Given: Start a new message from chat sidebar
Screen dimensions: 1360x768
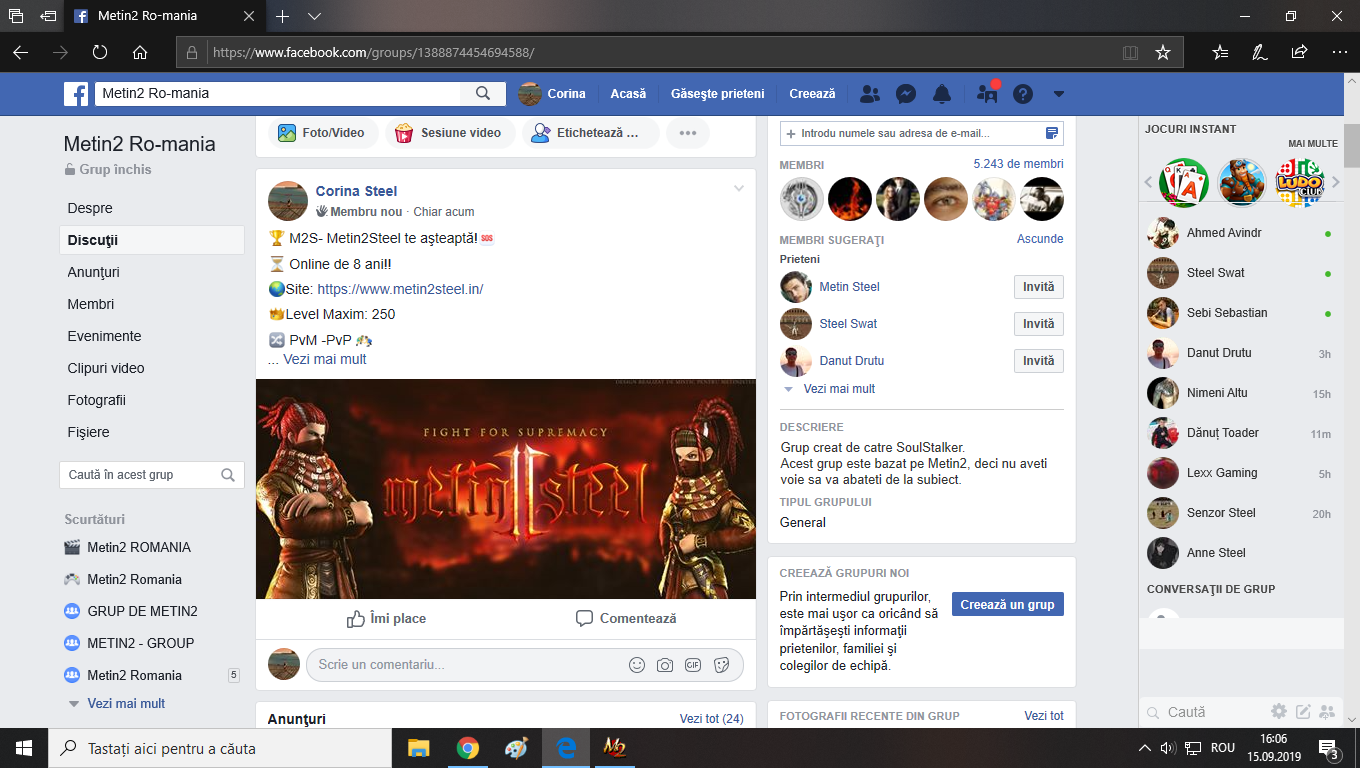Looking at the screenshot, I should point(1303,712).
